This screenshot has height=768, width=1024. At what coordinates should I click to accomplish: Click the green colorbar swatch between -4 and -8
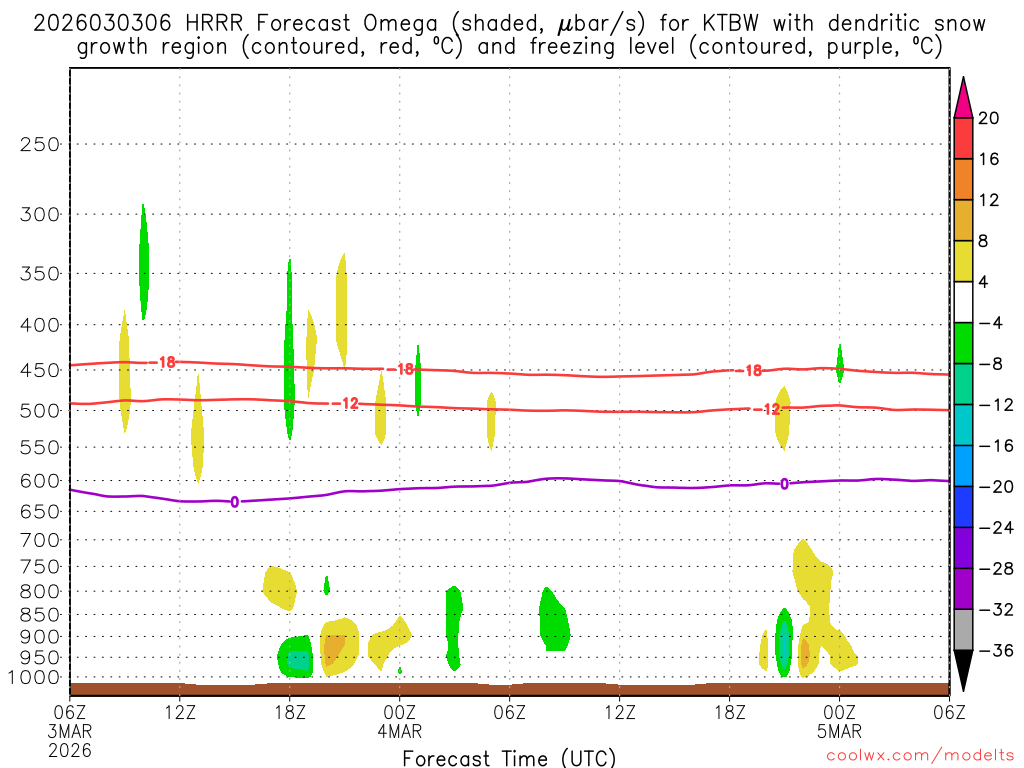963,343
